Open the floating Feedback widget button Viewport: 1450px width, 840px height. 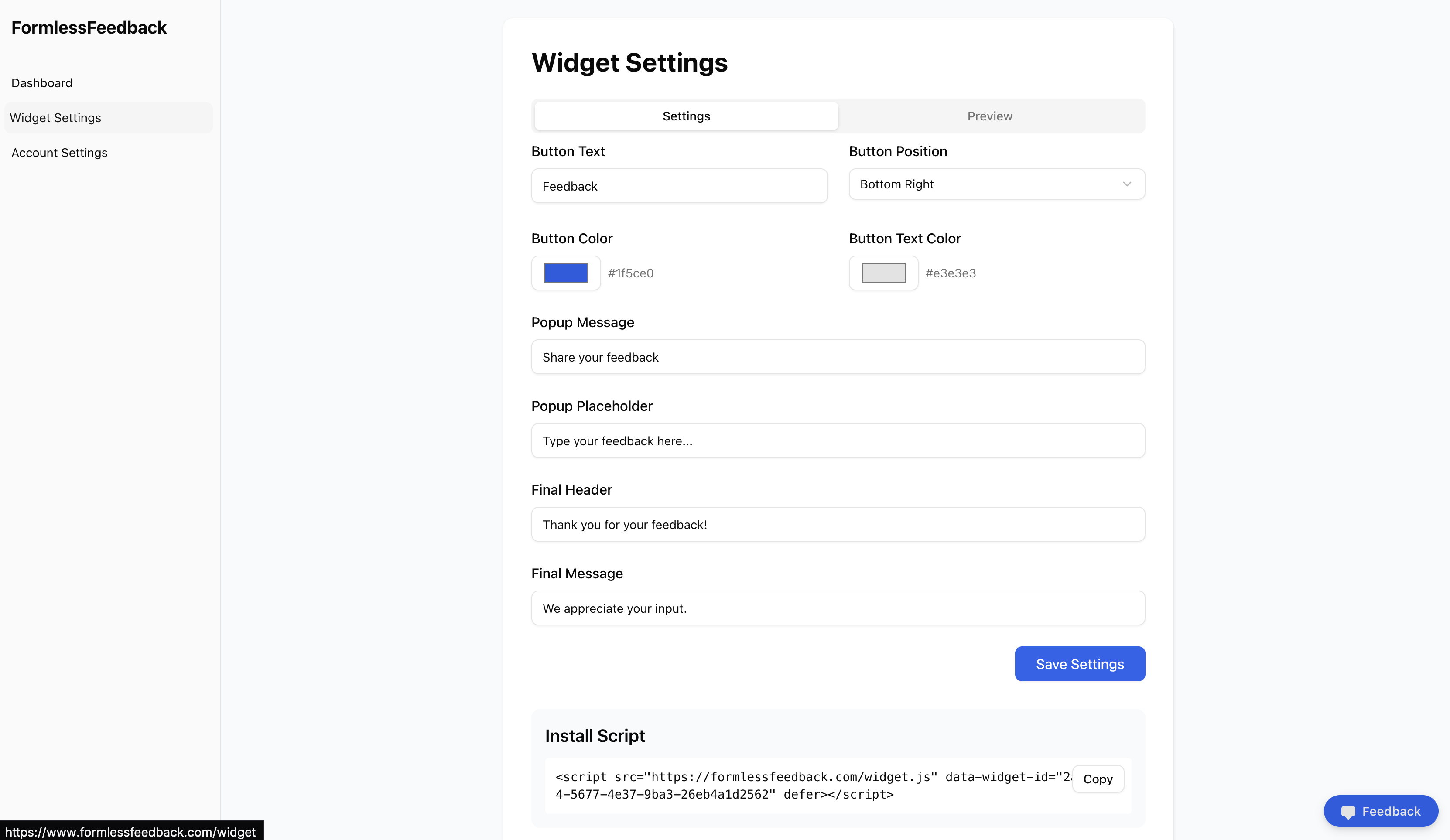[x=1381, y=811]
